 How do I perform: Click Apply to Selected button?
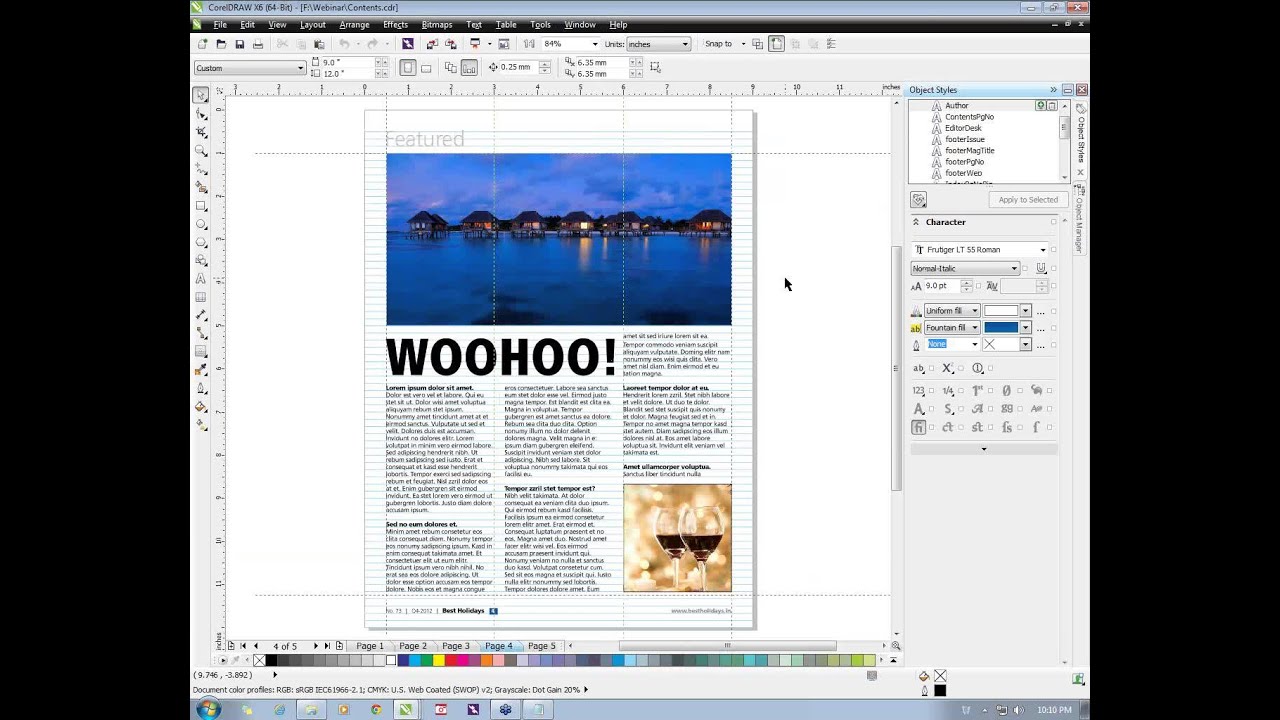[x=1028, y=200]
